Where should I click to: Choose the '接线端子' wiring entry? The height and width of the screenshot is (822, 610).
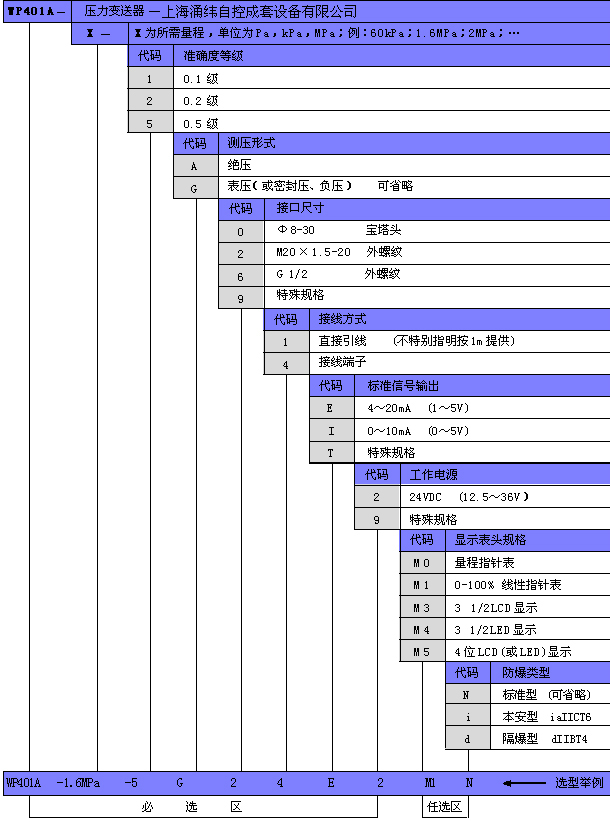pos(342,362)
